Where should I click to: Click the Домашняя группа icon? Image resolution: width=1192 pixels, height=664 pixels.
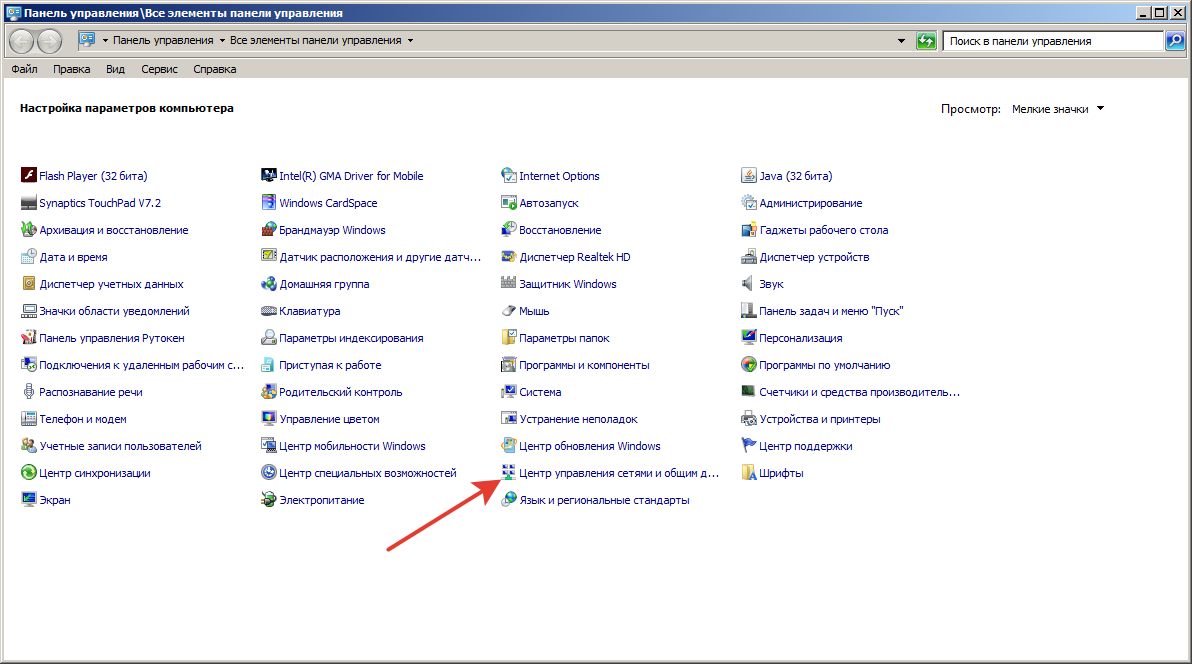(x=268, y=284)
